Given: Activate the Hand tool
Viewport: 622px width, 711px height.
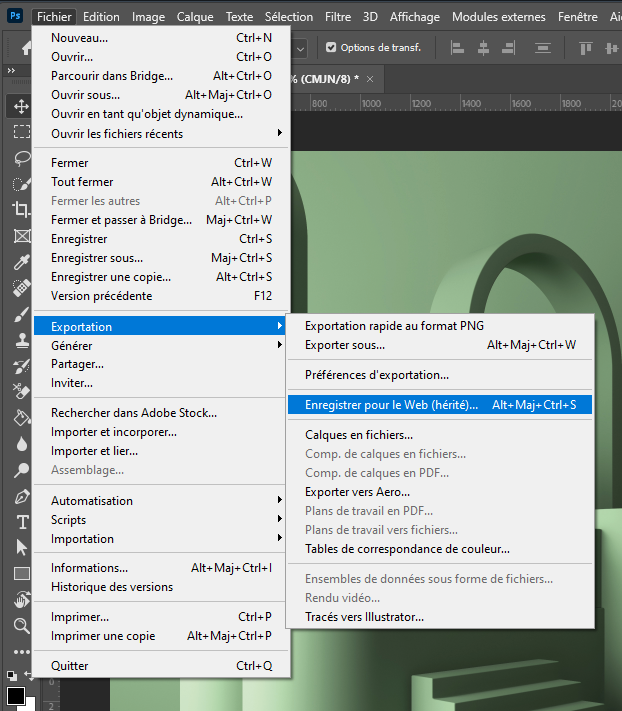Looking at the screenshot, I should coord(20,600).
